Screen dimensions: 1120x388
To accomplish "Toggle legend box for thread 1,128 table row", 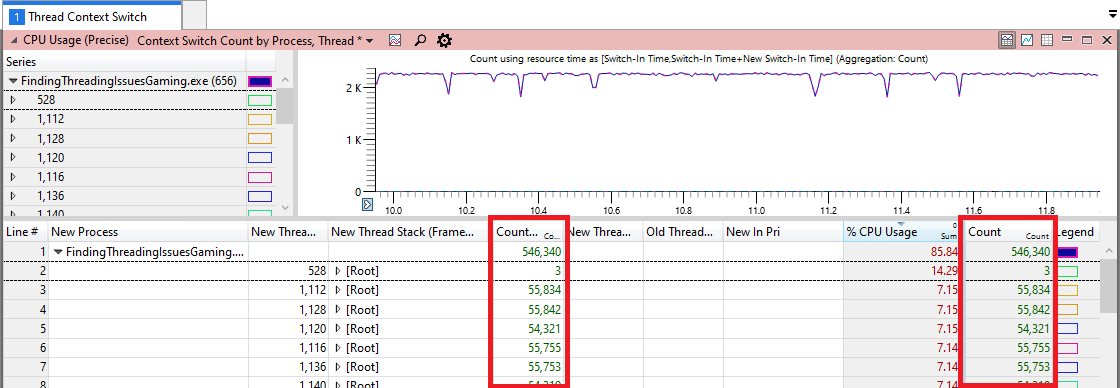I will (x=1068, y=310).
